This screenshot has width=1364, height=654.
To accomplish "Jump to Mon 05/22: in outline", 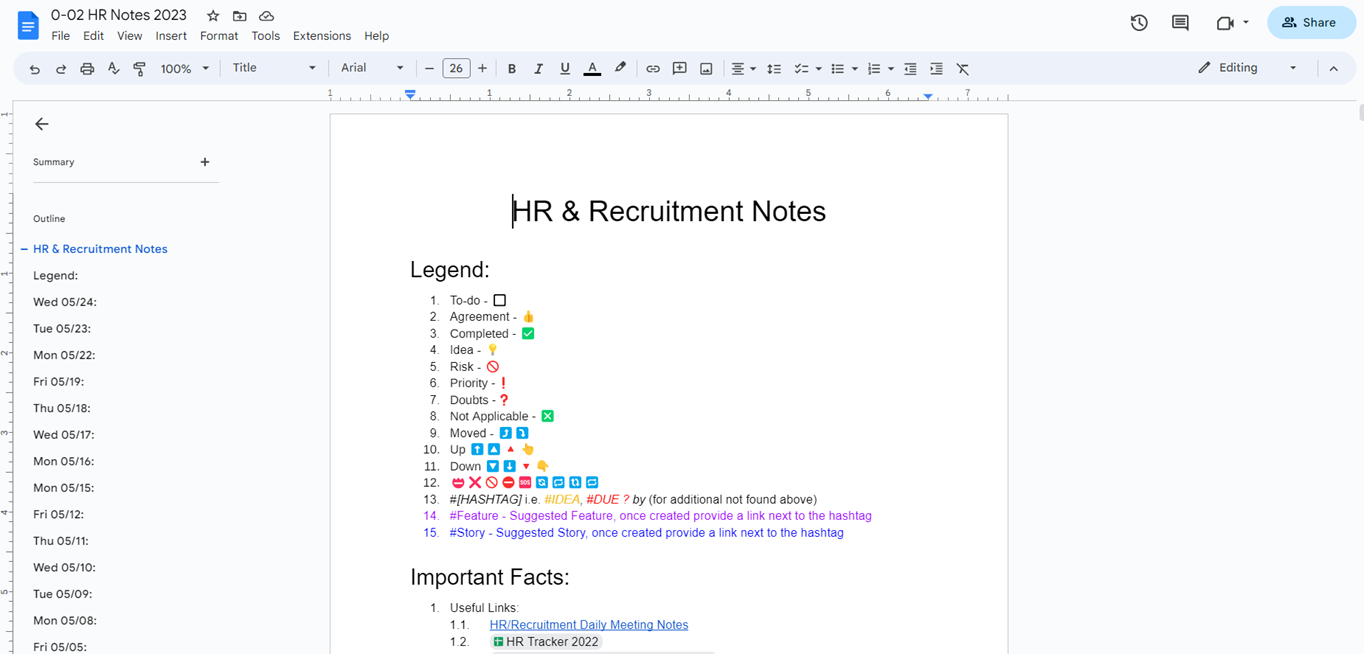I will (64, 355).
